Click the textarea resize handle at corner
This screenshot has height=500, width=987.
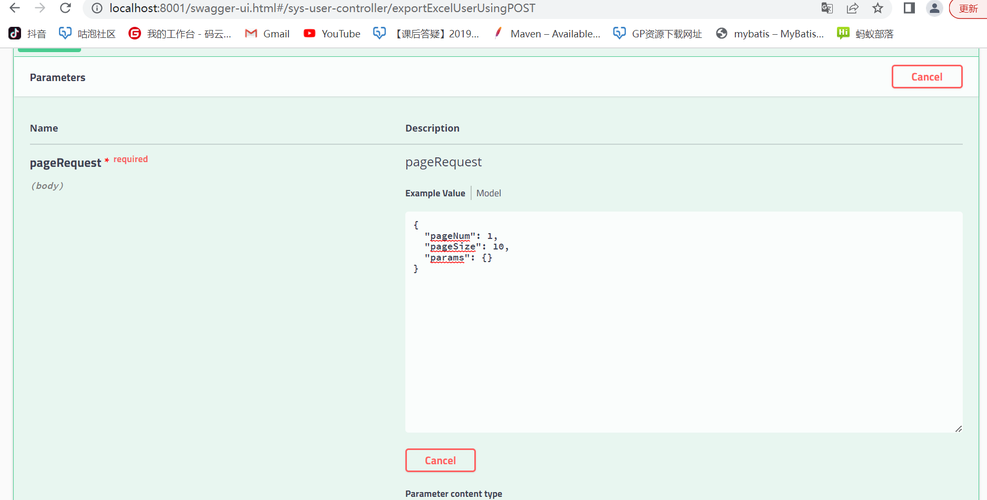tap(958, 428)
